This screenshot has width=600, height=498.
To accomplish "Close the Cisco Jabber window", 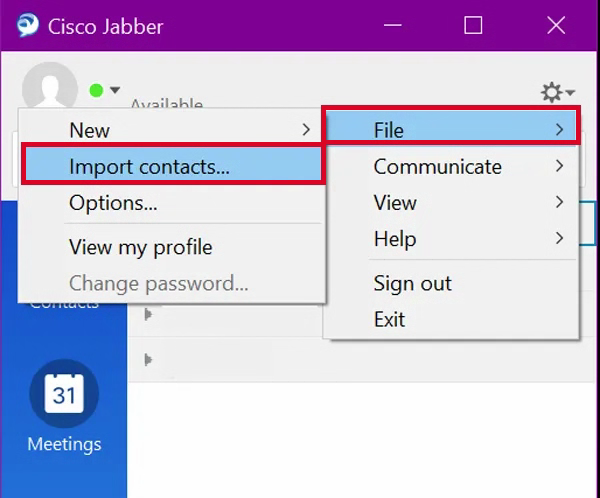I will (556, 26).
